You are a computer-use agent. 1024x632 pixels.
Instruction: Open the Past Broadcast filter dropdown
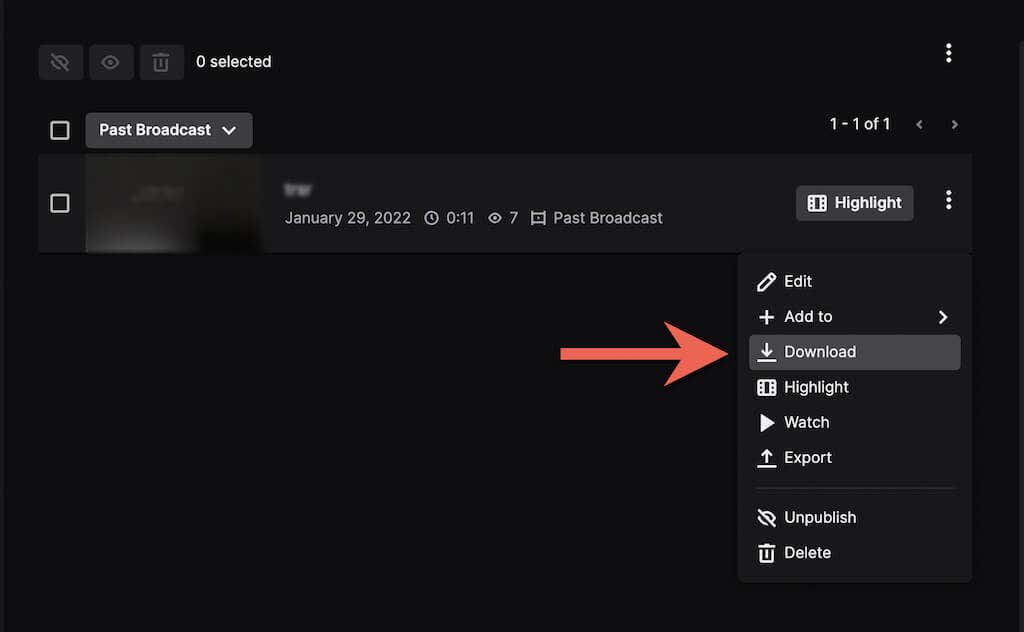click(x=168, y=130)
